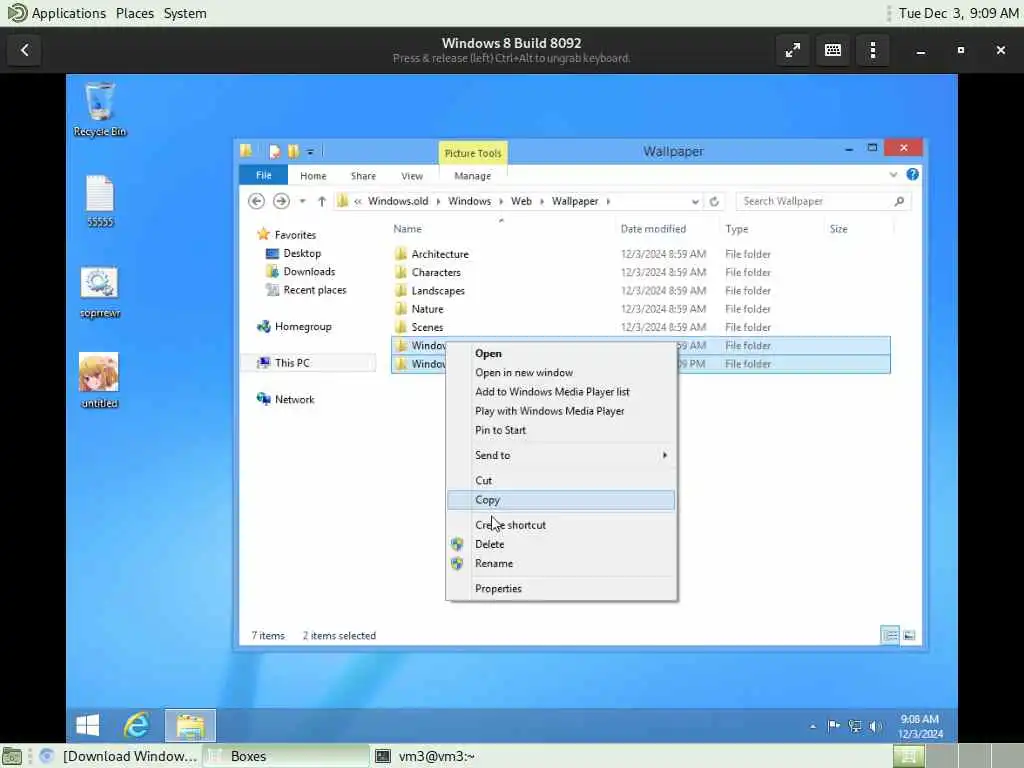Choose Create shortcut from context menu

pyautogui.click(x=561, y=525)
